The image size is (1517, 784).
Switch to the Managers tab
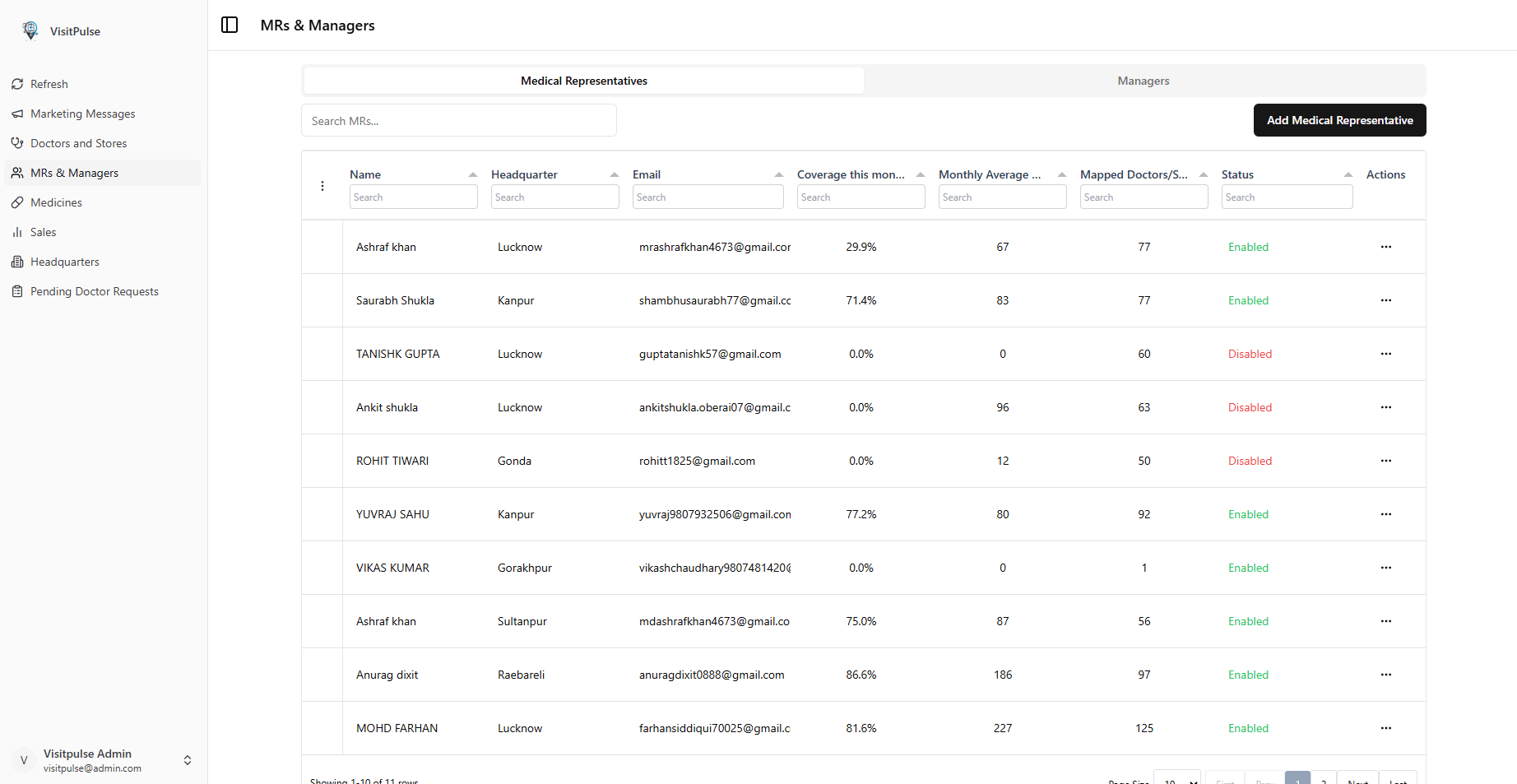click(1143, 81)
